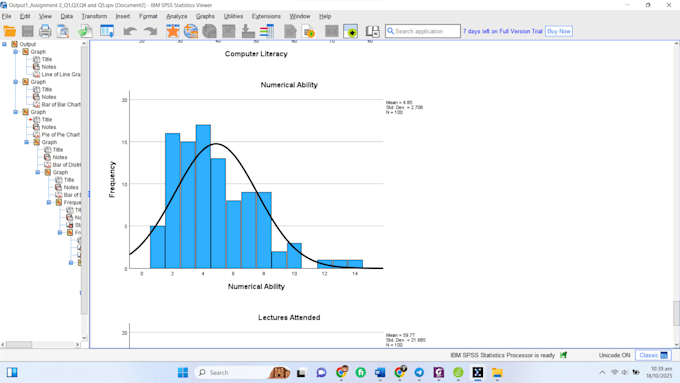Undo the last action

pos(130,31)
